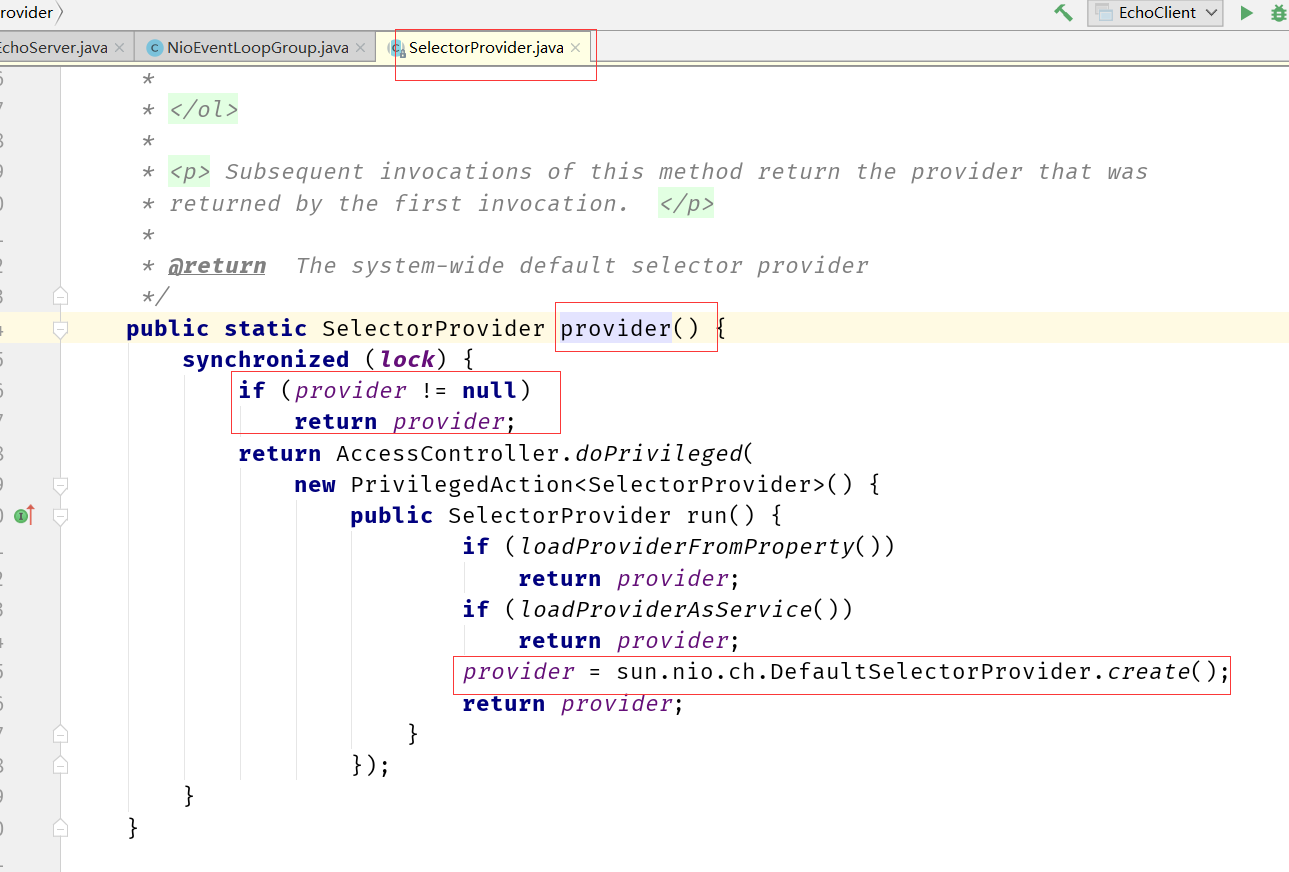
Task: Click the locked class icon on SelectorProvider.java tab
Action: [x=397, y=48]
